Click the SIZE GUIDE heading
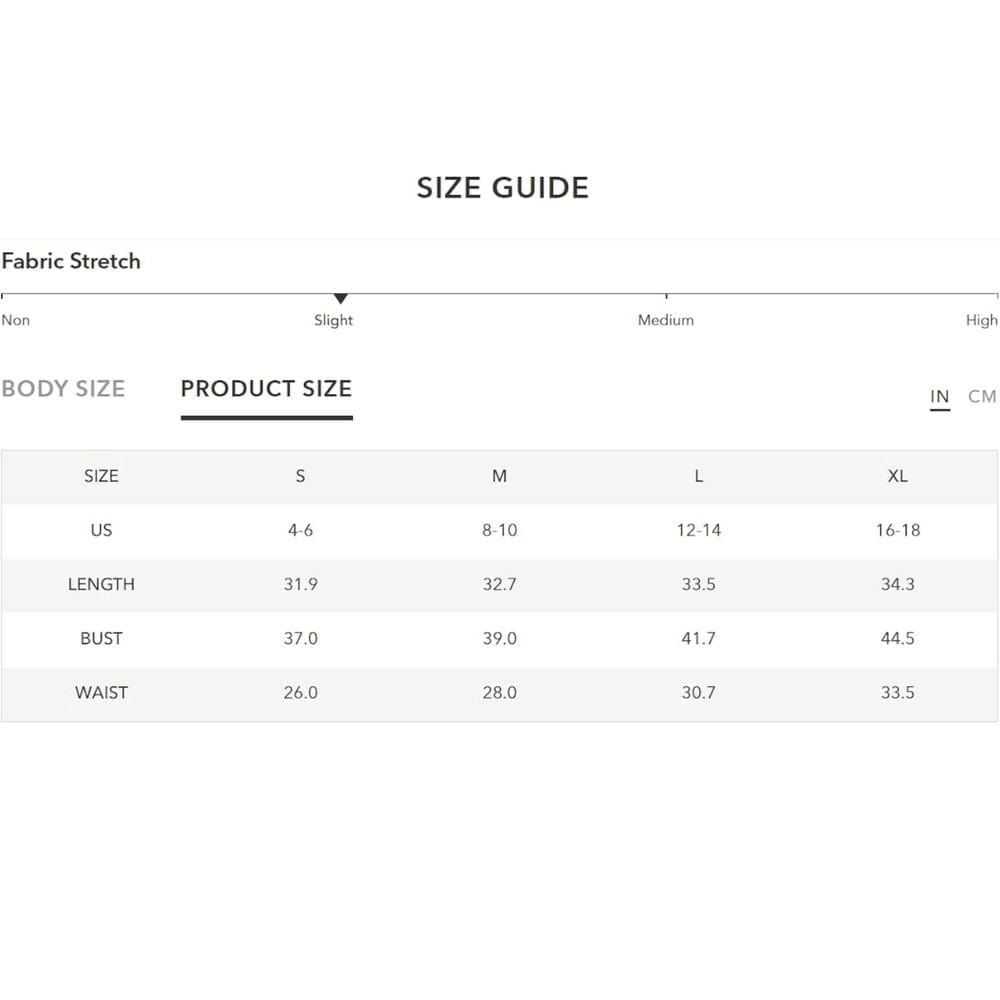The height and width of the screenshot is (1000, 1000). click(503, 188)
